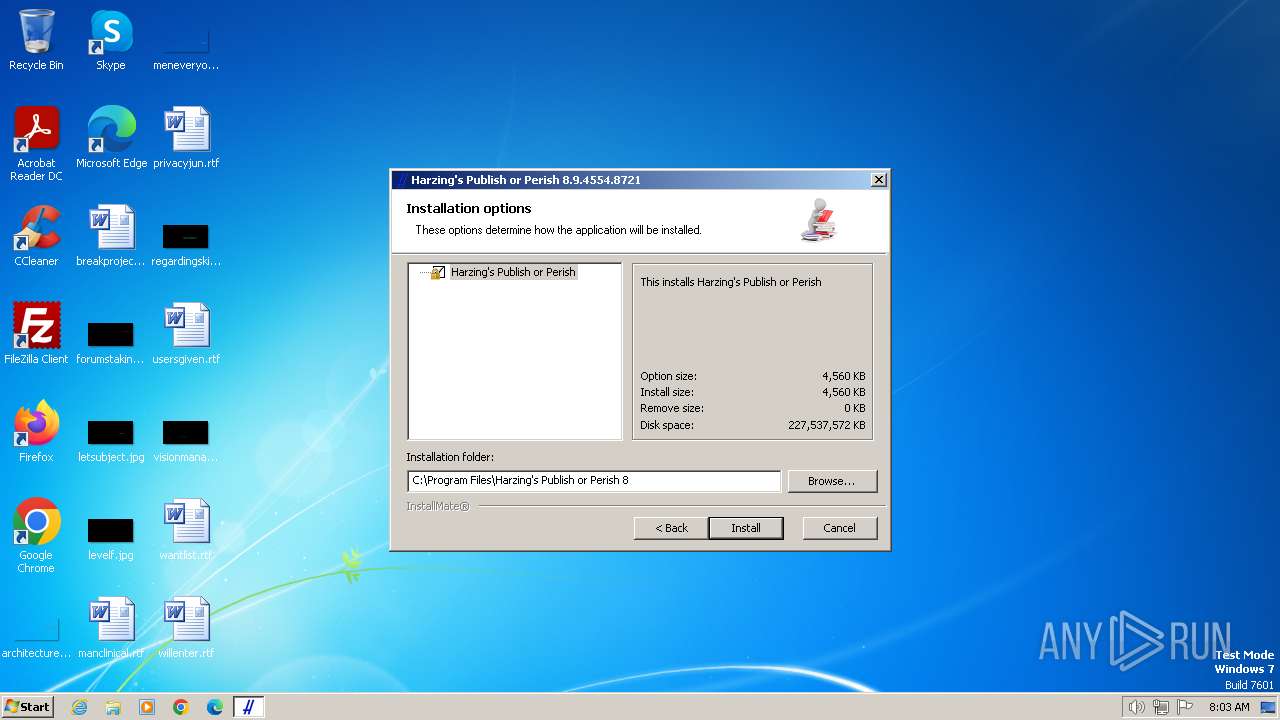1280x720 pixels.
Task: Open Acrobat Reader DC shortcut
Action: pos(36,144)
